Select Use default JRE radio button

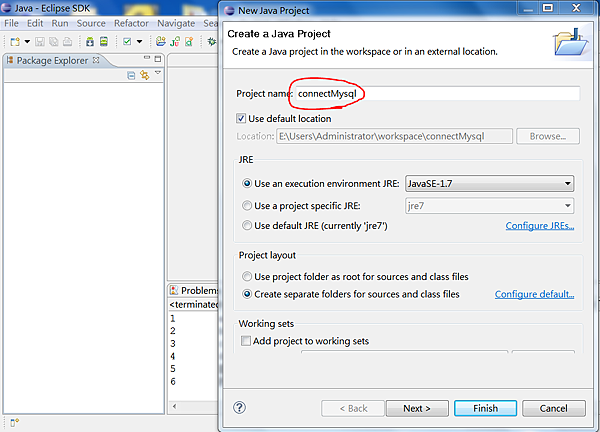pos(247,225)
